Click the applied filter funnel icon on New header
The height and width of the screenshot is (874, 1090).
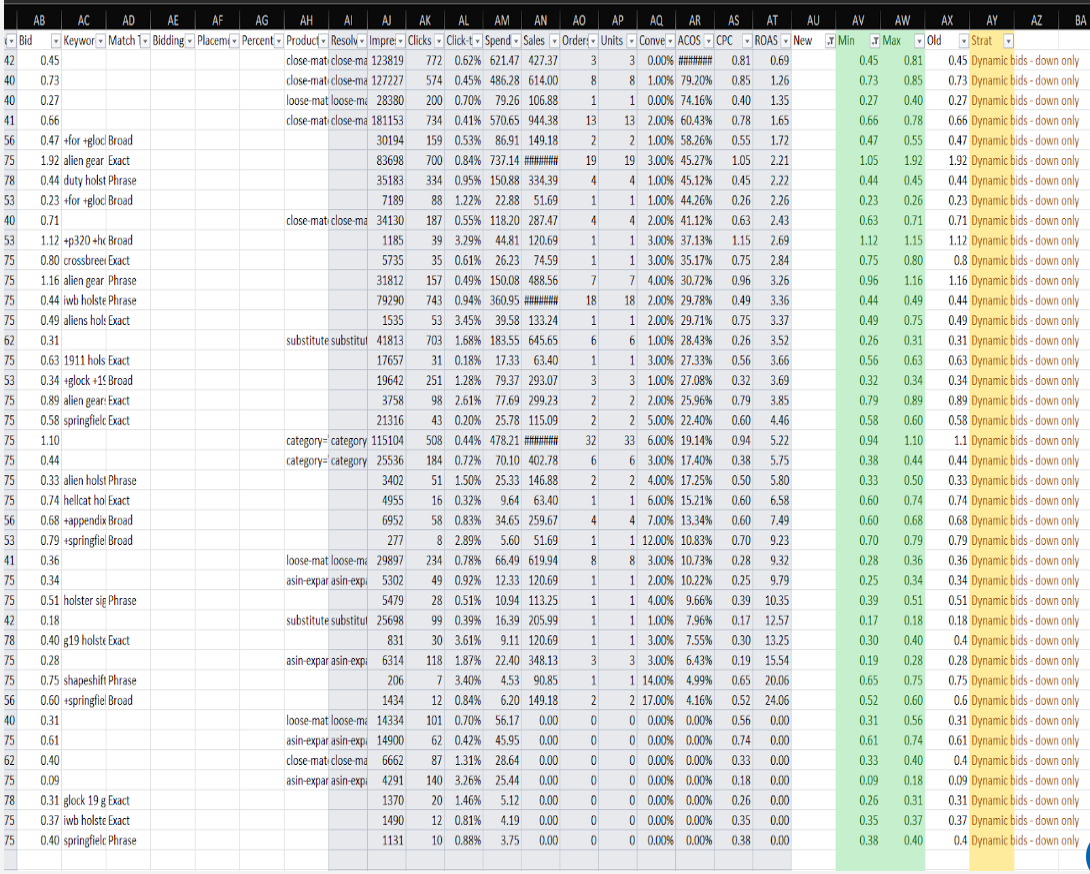pos(828,41)
